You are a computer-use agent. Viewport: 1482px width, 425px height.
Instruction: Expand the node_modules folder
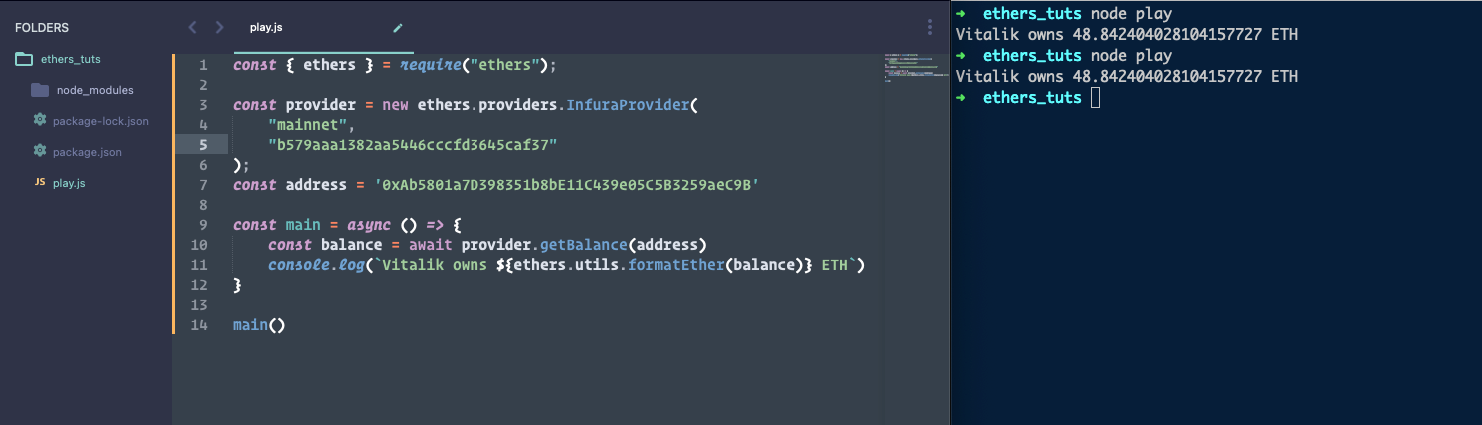95,90
